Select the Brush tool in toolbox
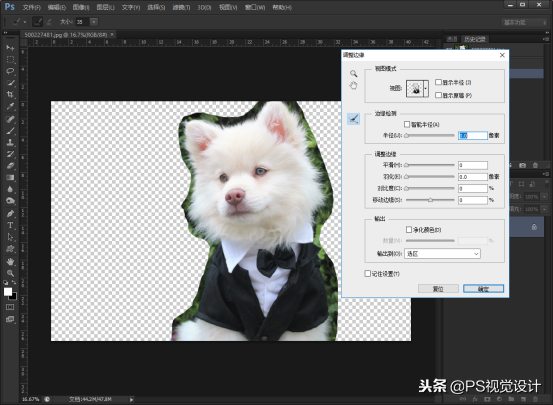 10,131
